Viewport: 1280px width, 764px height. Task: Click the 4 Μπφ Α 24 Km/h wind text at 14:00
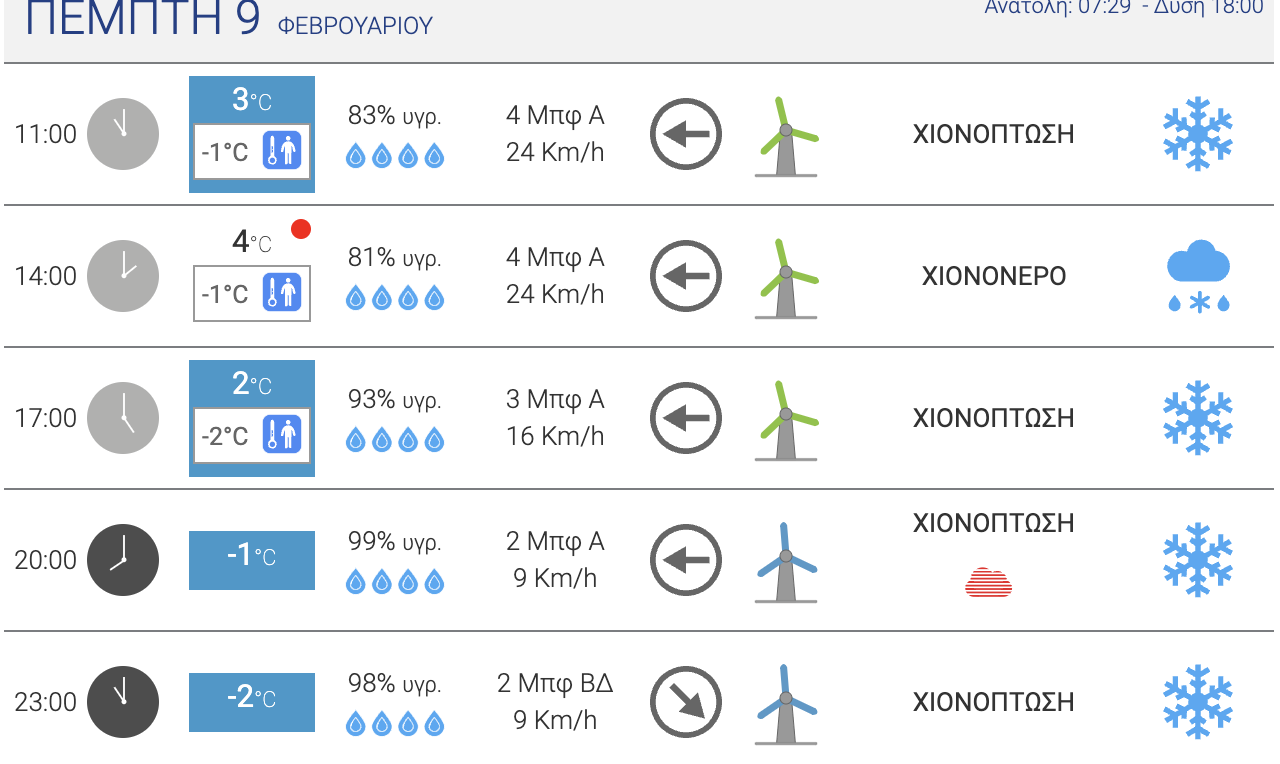(x=555, y=276)
